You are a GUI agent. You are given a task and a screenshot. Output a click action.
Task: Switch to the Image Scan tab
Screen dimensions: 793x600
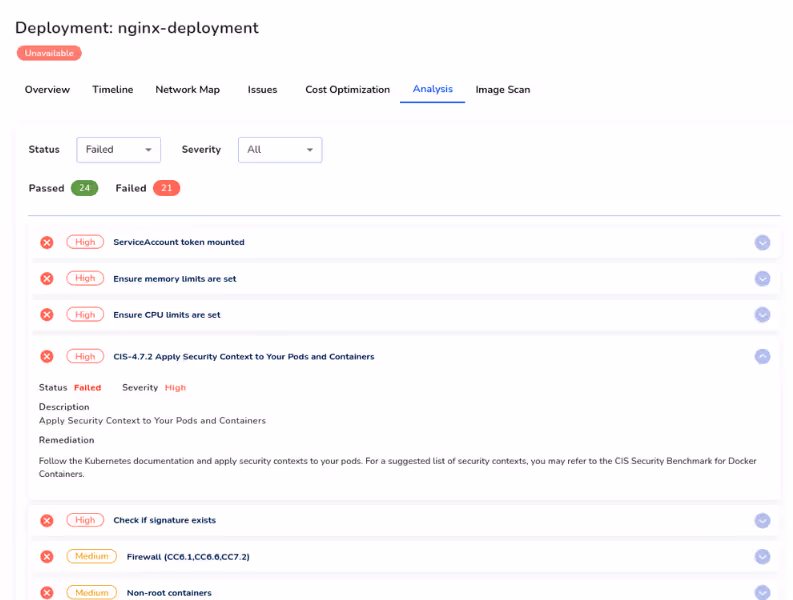[503, 90]
